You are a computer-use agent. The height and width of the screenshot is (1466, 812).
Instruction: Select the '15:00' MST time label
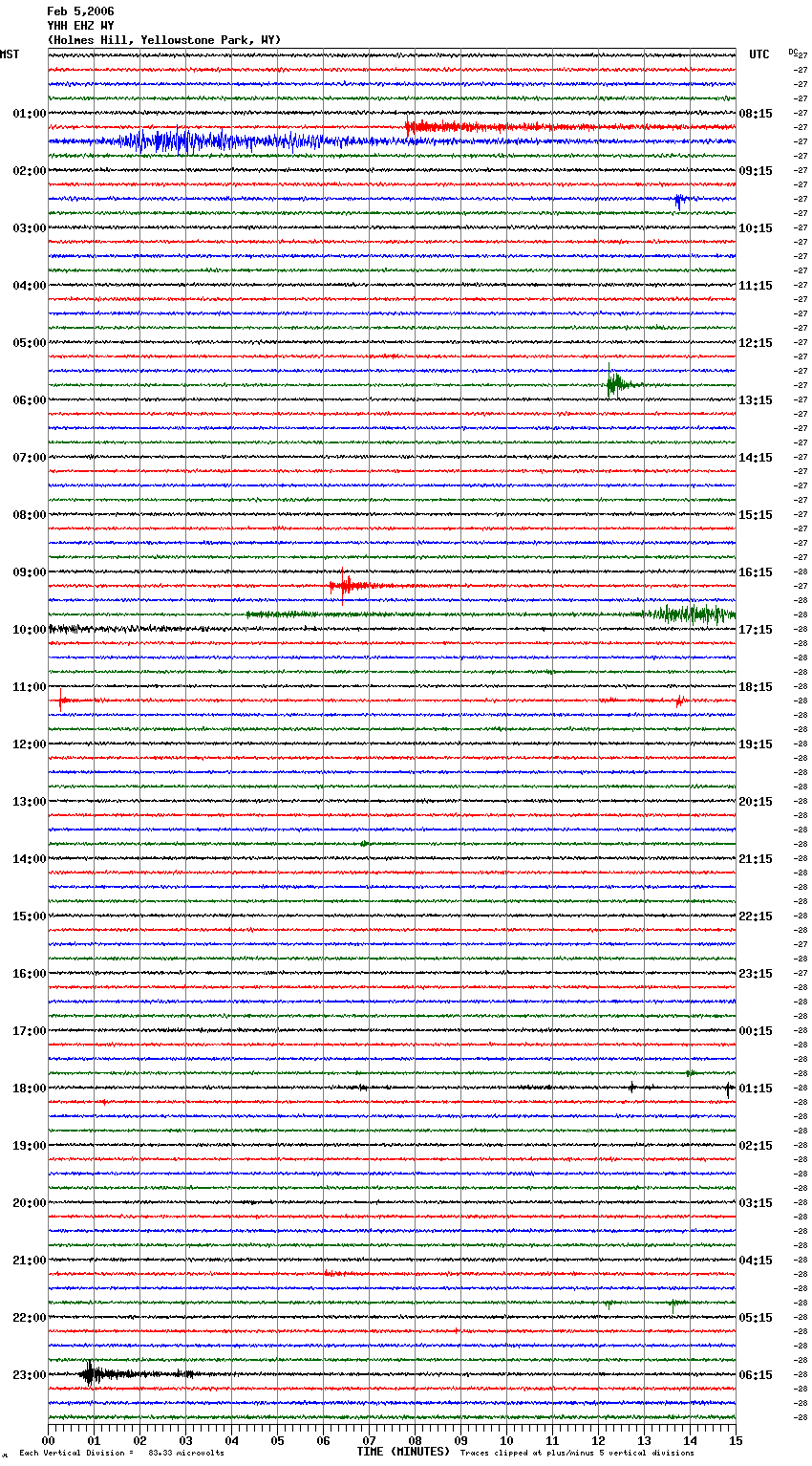[x=30, y=916]
